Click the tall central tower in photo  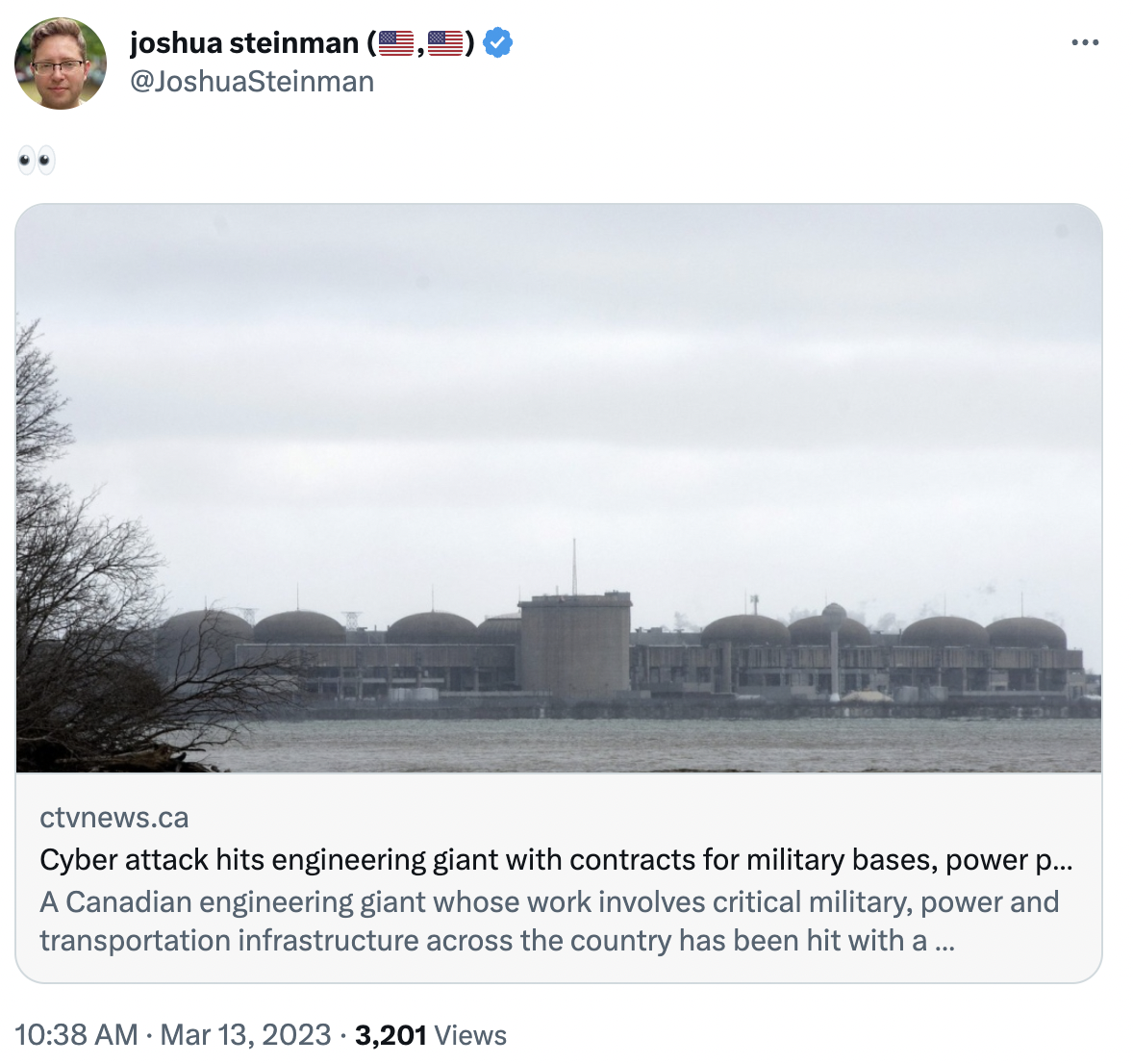click(x=574, y=640)
